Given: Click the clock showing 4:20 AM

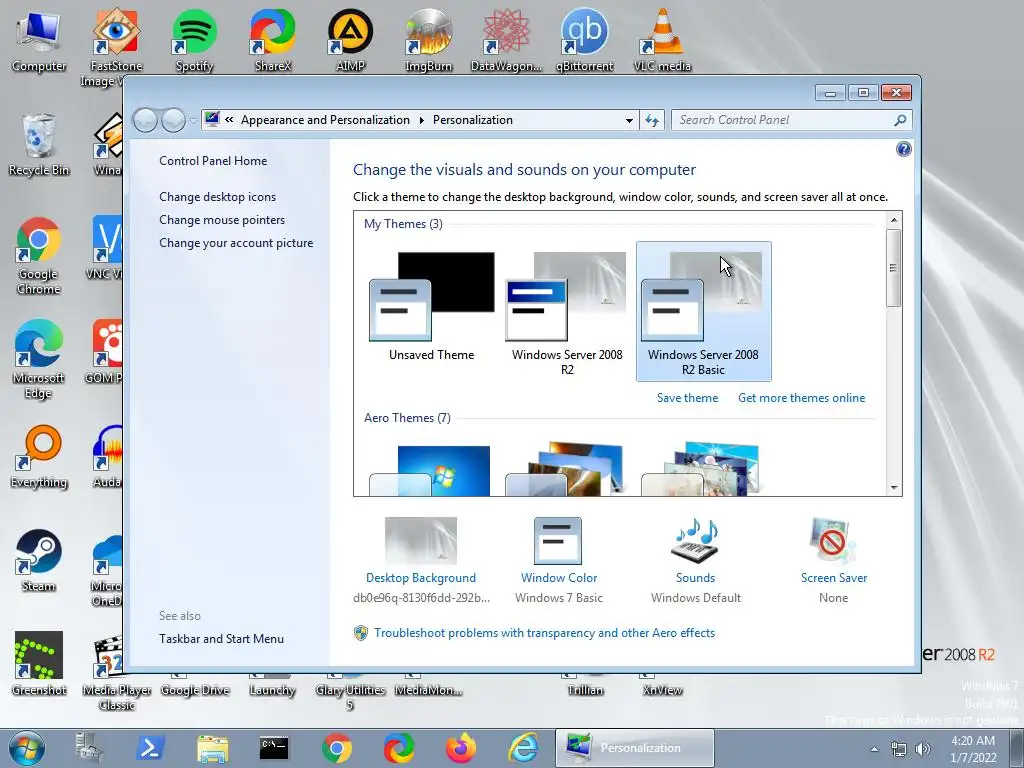Looking at the screenshot, I should tap(973, 741).
